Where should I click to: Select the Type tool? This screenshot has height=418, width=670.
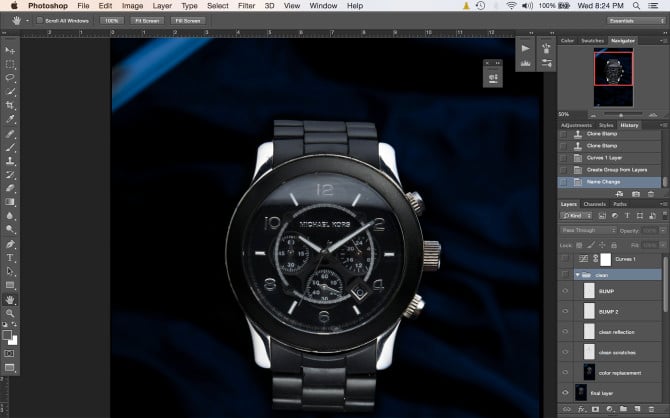pyautogui.click(x=10, y=257)
